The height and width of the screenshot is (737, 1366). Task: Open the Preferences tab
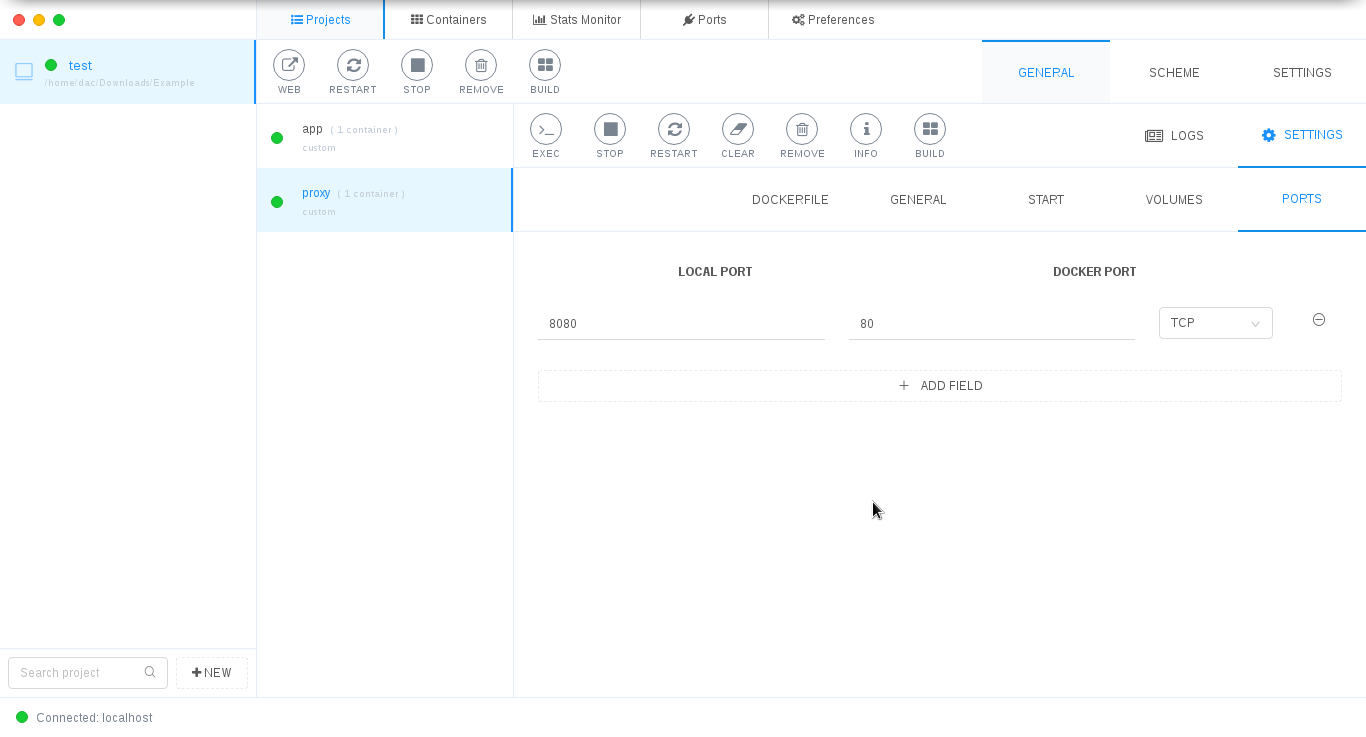pyautogui.click(x=832, y=20)
